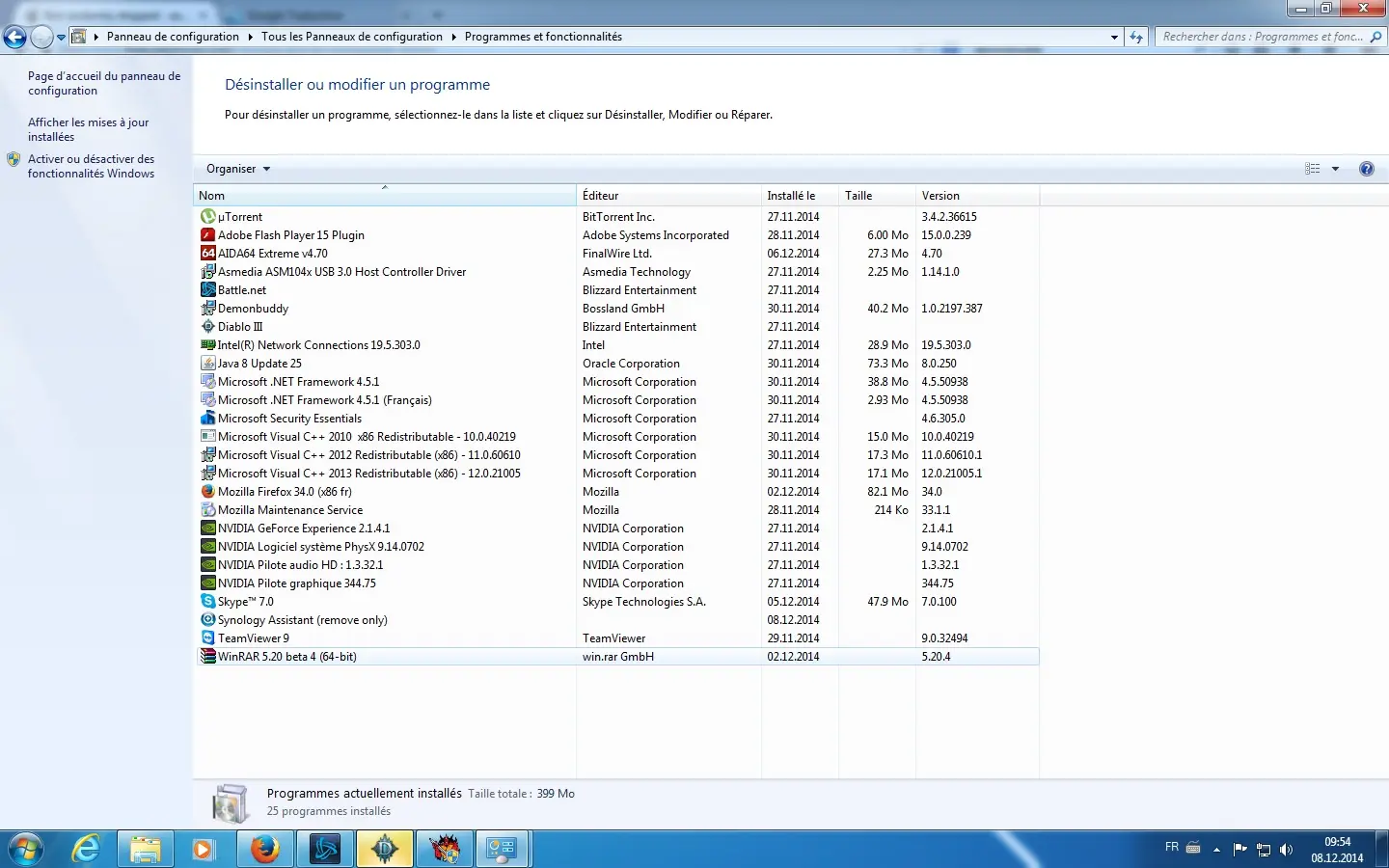Image resolution: width=1389 pixels, height=868 pixels.
Task: Click the NVIDIA GeForce Experience icon
Action: click(x=207, y=529)
